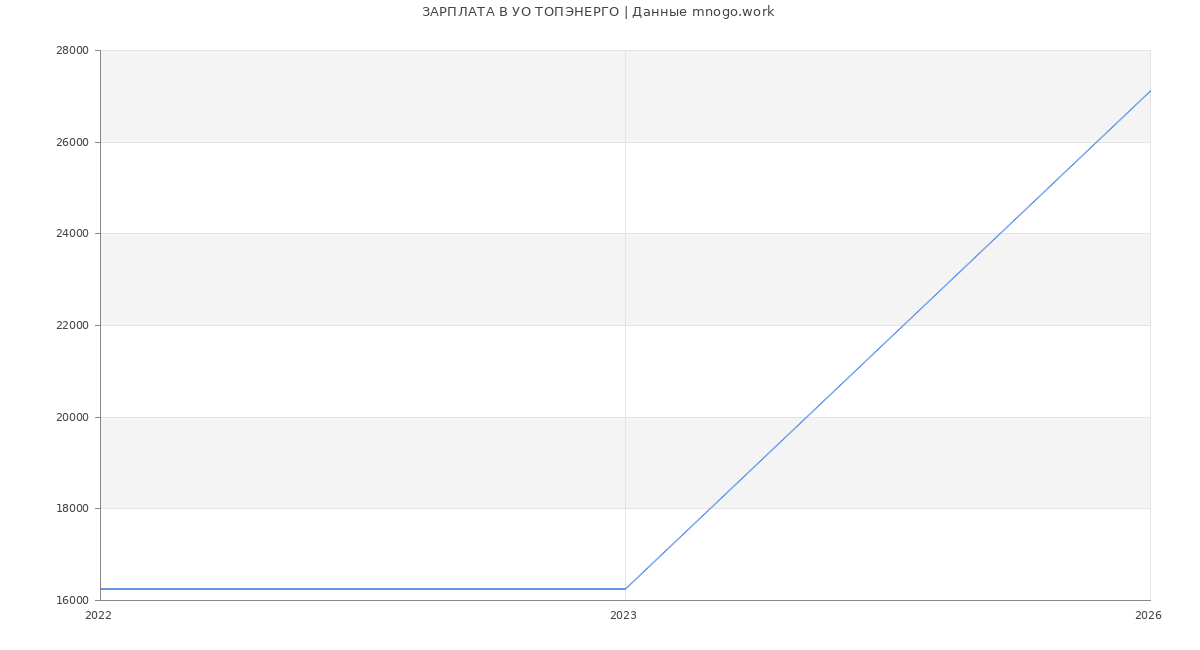
Task: Click the 26000 y-axis label
Action: tap(74, 142)
